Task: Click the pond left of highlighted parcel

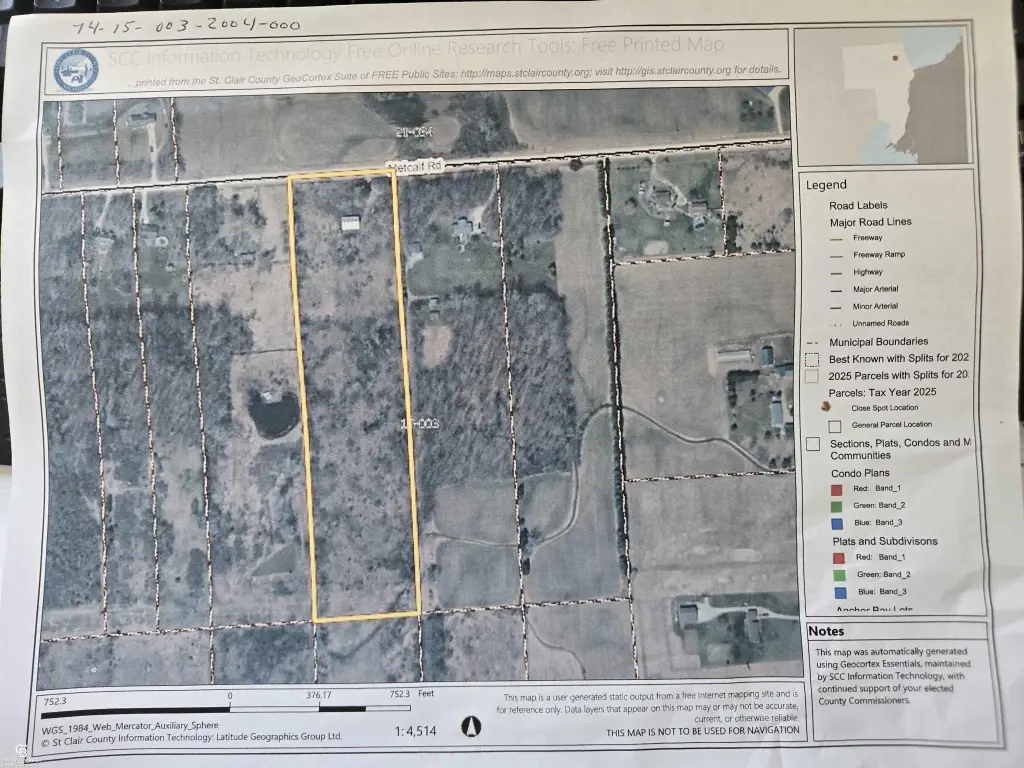Action: [272, 411]
